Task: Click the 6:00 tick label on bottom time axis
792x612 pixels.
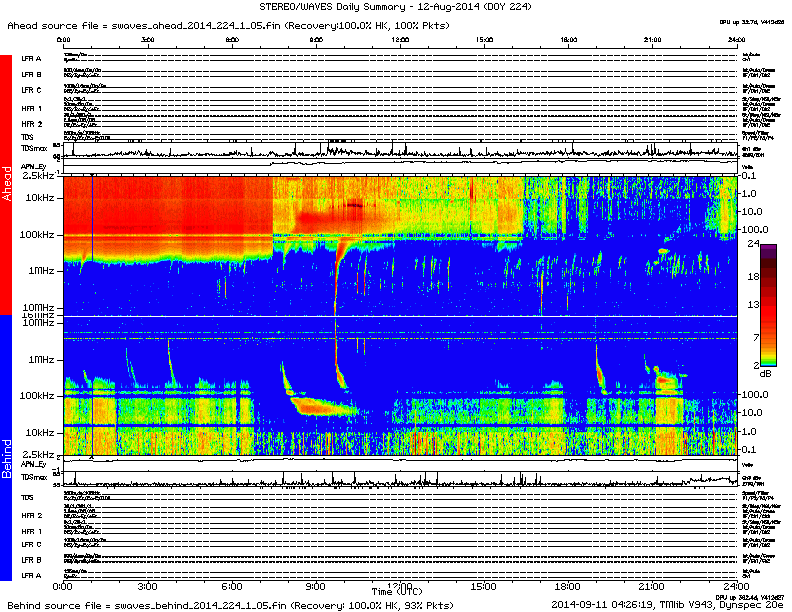Action: point(231,587)
